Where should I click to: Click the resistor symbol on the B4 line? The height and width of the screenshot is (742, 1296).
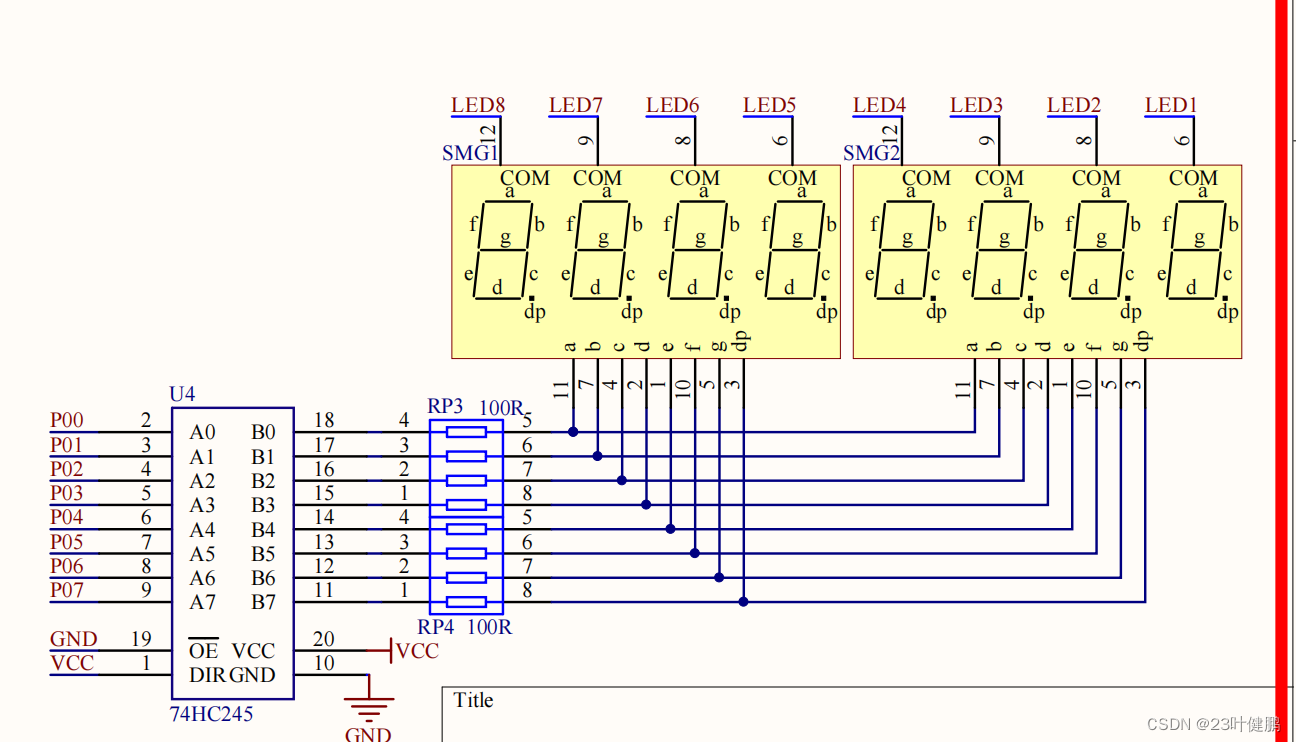pos(466,529)
